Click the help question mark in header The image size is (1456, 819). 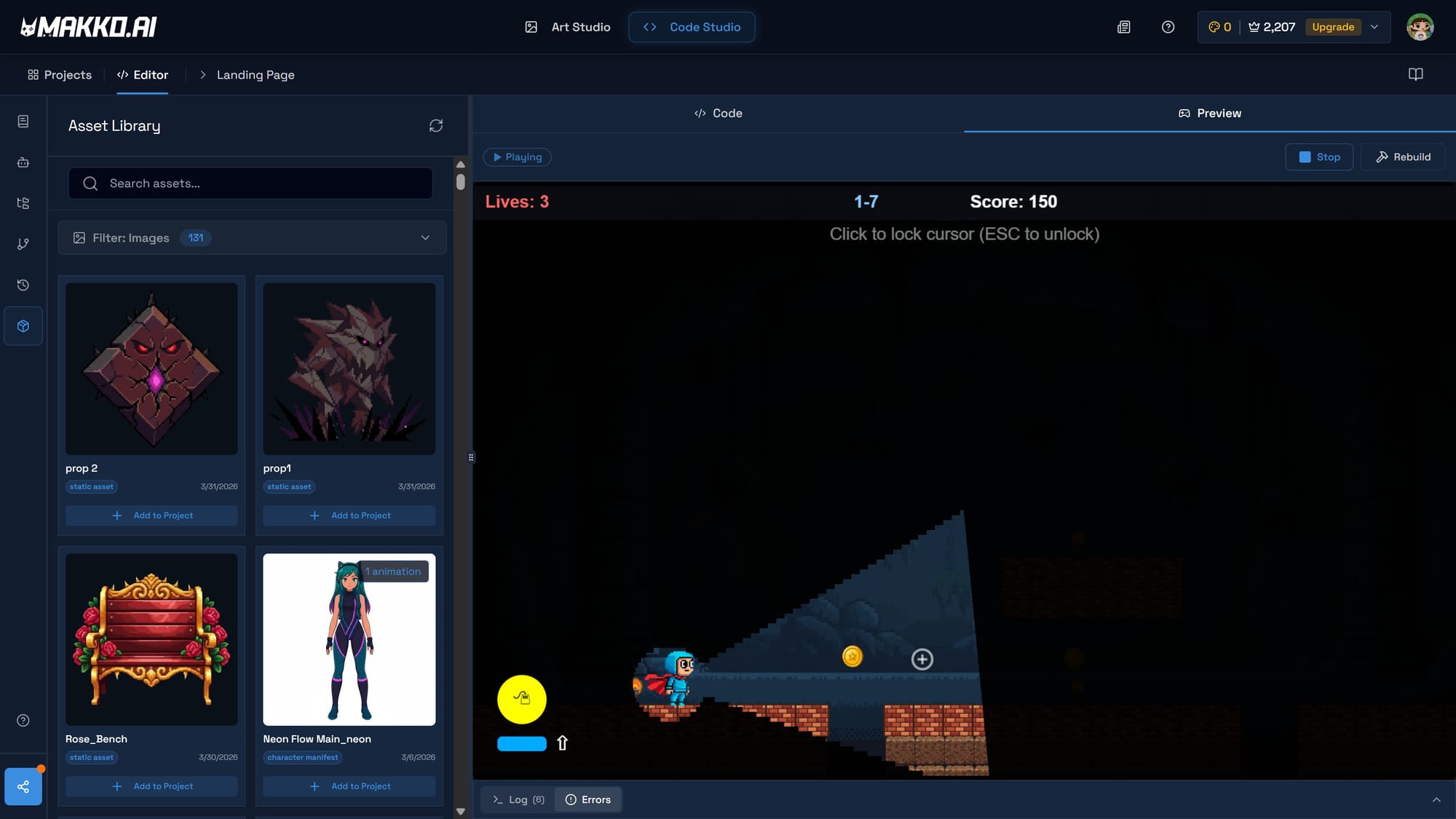tap(1168, 27)
